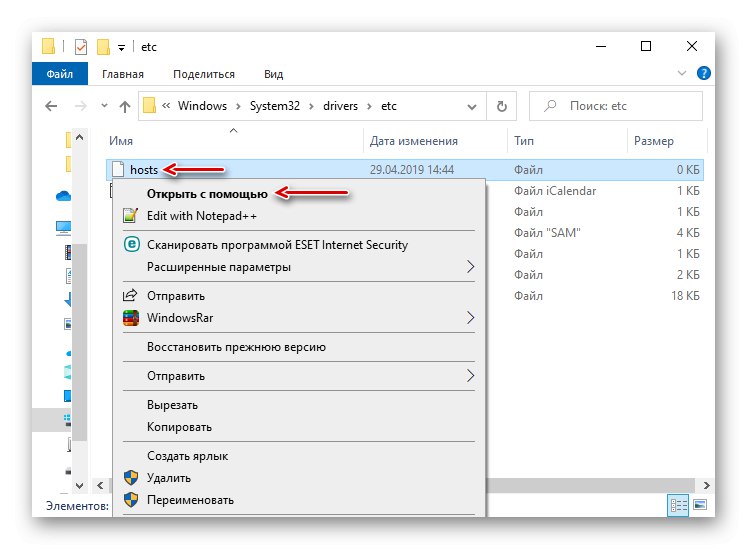Click the ESET icon in context menu

[131, 244]
